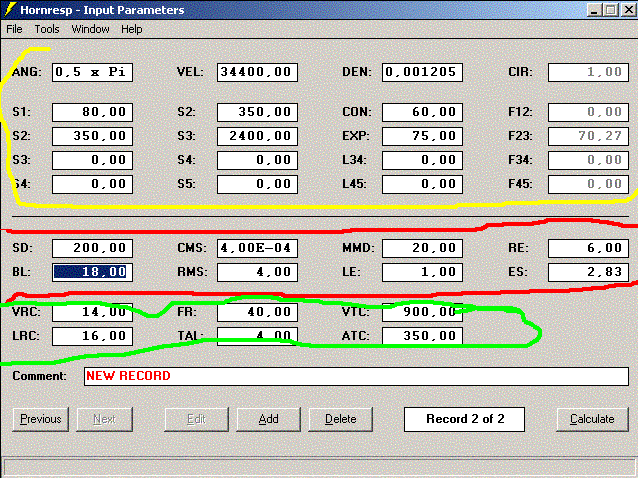Click the LRC field showing 16,00
The height and width of the screenshot is (478, 638).
click(92, 336)
